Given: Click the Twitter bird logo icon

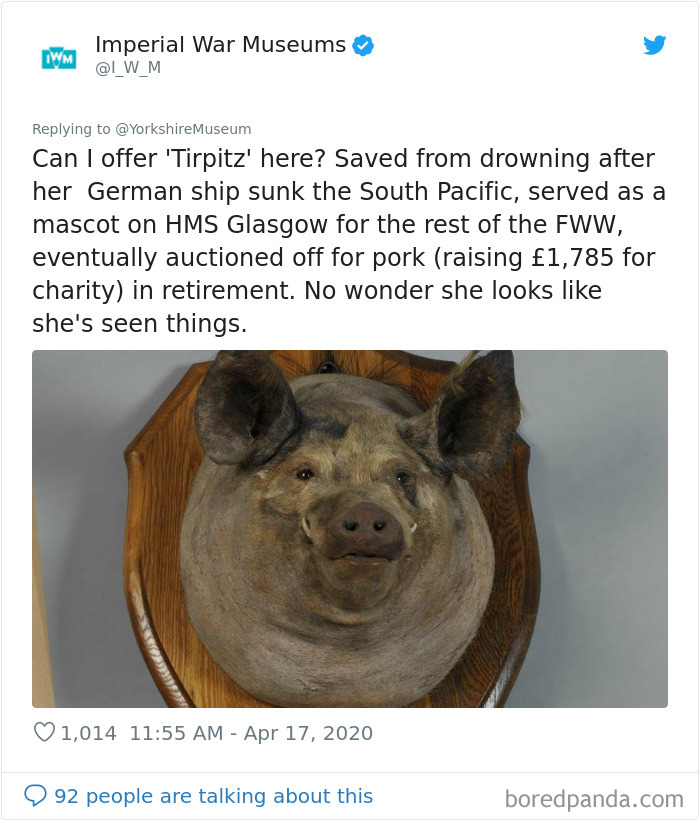Looking at the screenshot, I should [654, 45].
